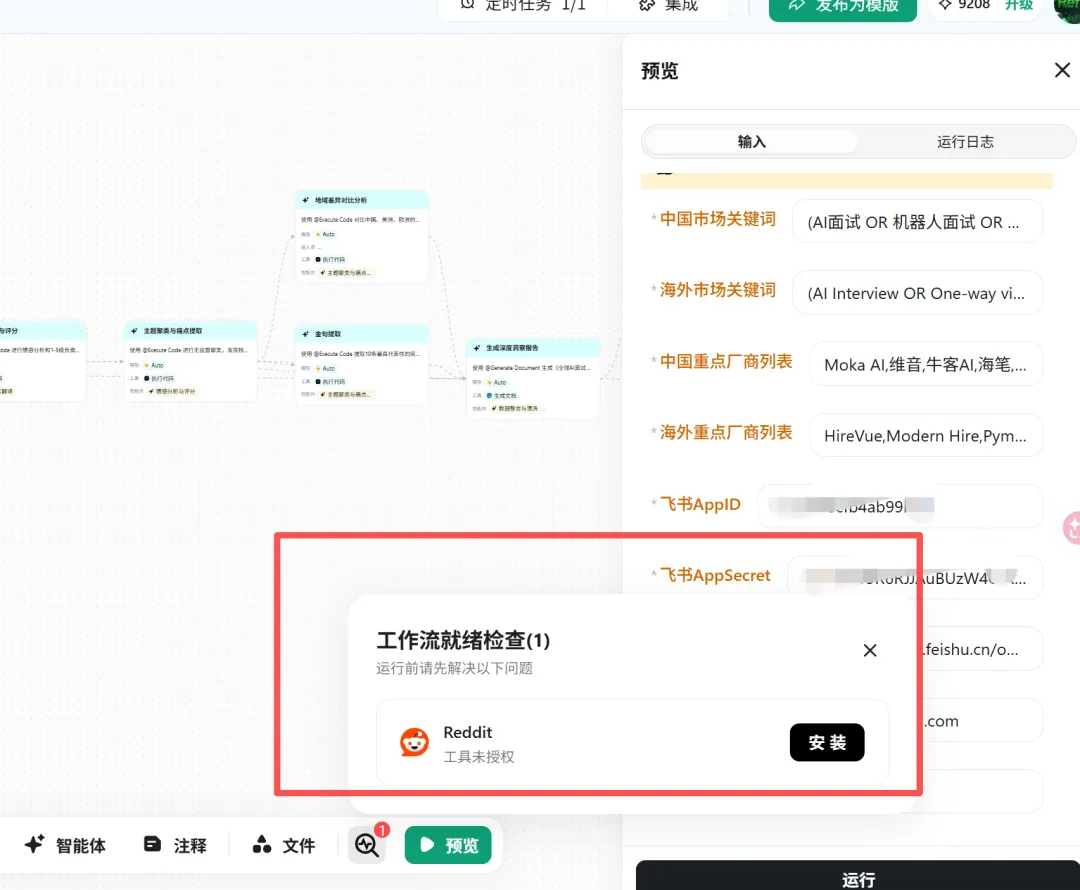This screenshot has height=890, width=1080.
Task: Click the 飞书AppID input field
Action: [900, 506]
